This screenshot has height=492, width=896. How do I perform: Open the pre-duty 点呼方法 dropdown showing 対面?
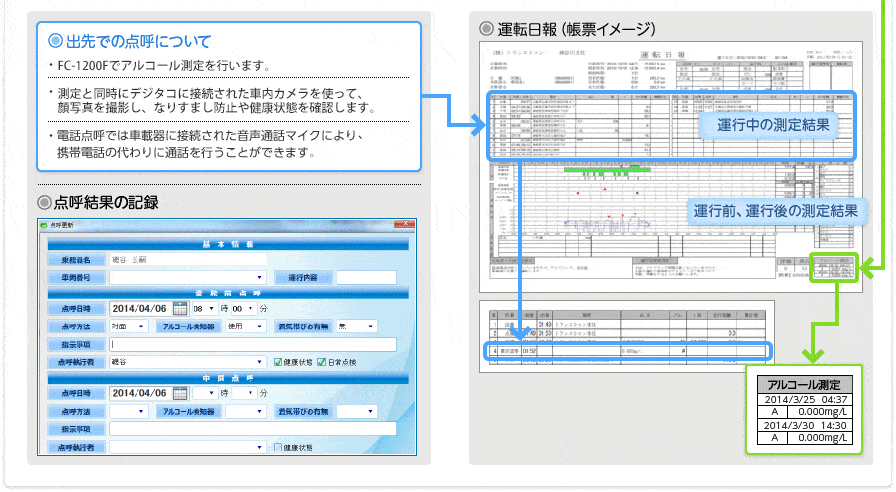[x=141, y=326]
